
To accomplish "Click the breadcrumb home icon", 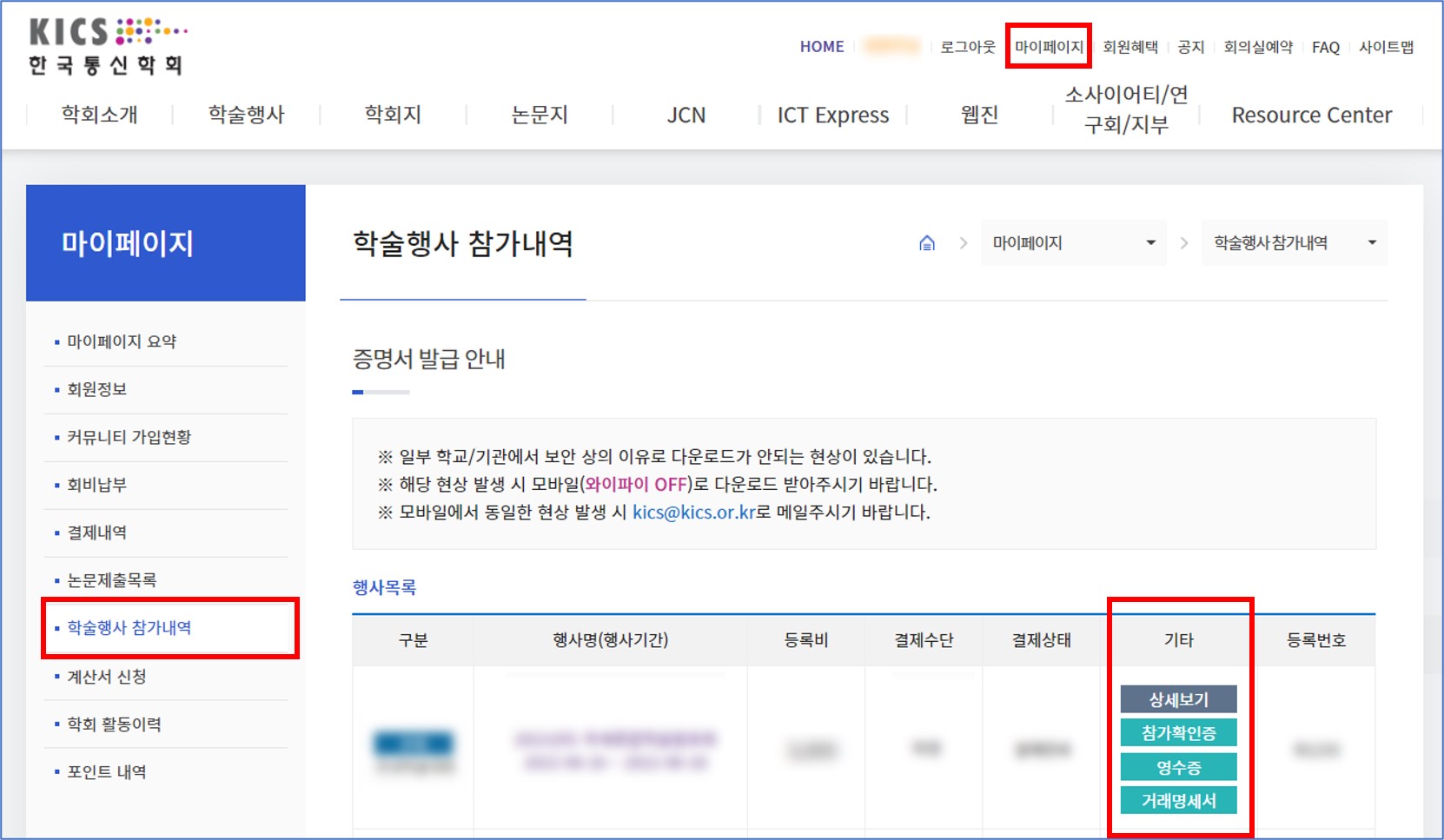I will (x=927, y=243).
